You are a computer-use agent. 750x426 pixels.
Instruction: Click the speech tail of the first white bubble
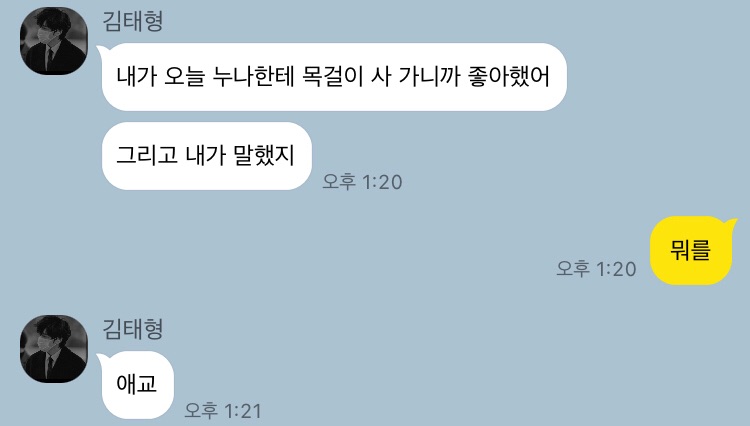pos(102,49)
